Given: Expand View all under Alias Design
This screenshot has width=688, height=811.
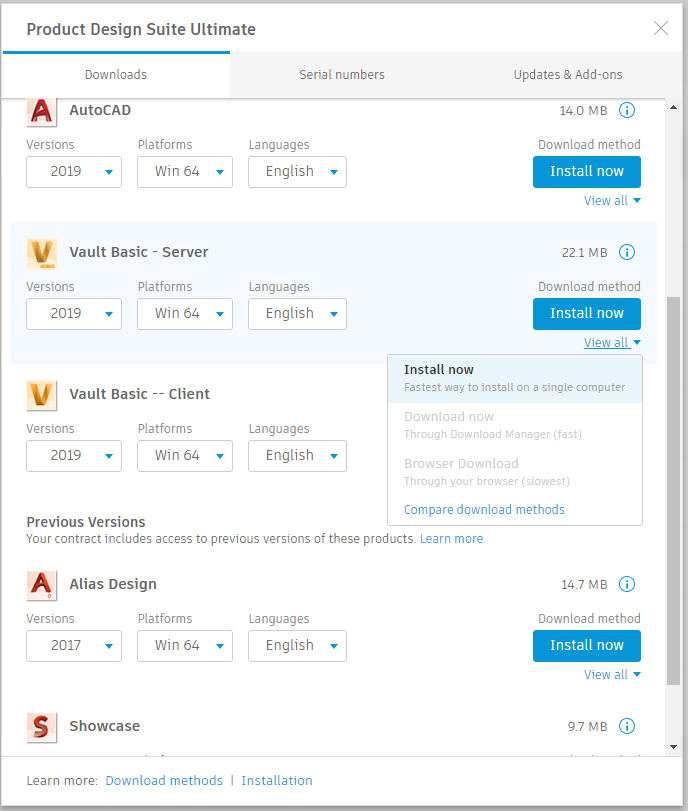Looking at the screenshot, I should click(612, 675).
